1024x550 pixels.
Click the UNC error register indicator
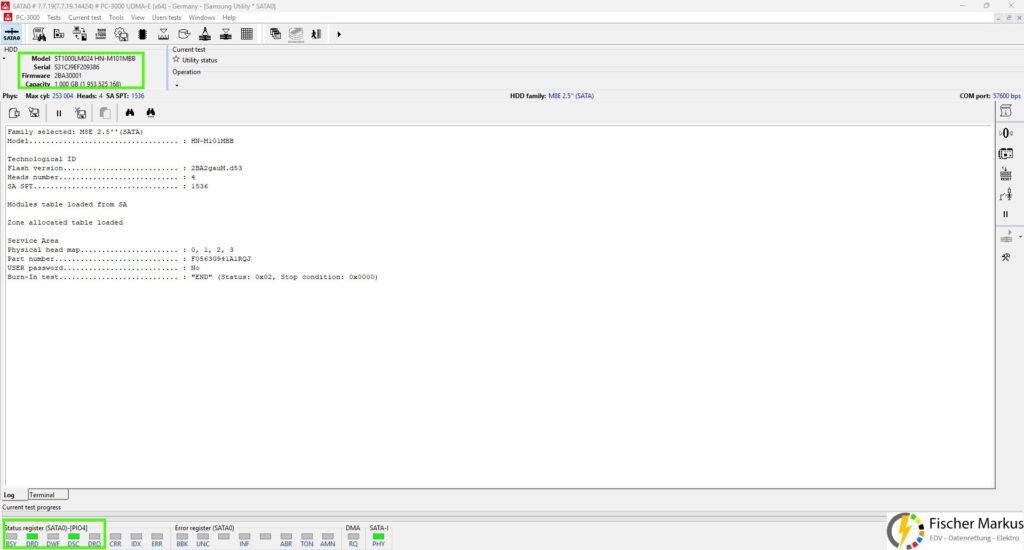tap(203, 540)
